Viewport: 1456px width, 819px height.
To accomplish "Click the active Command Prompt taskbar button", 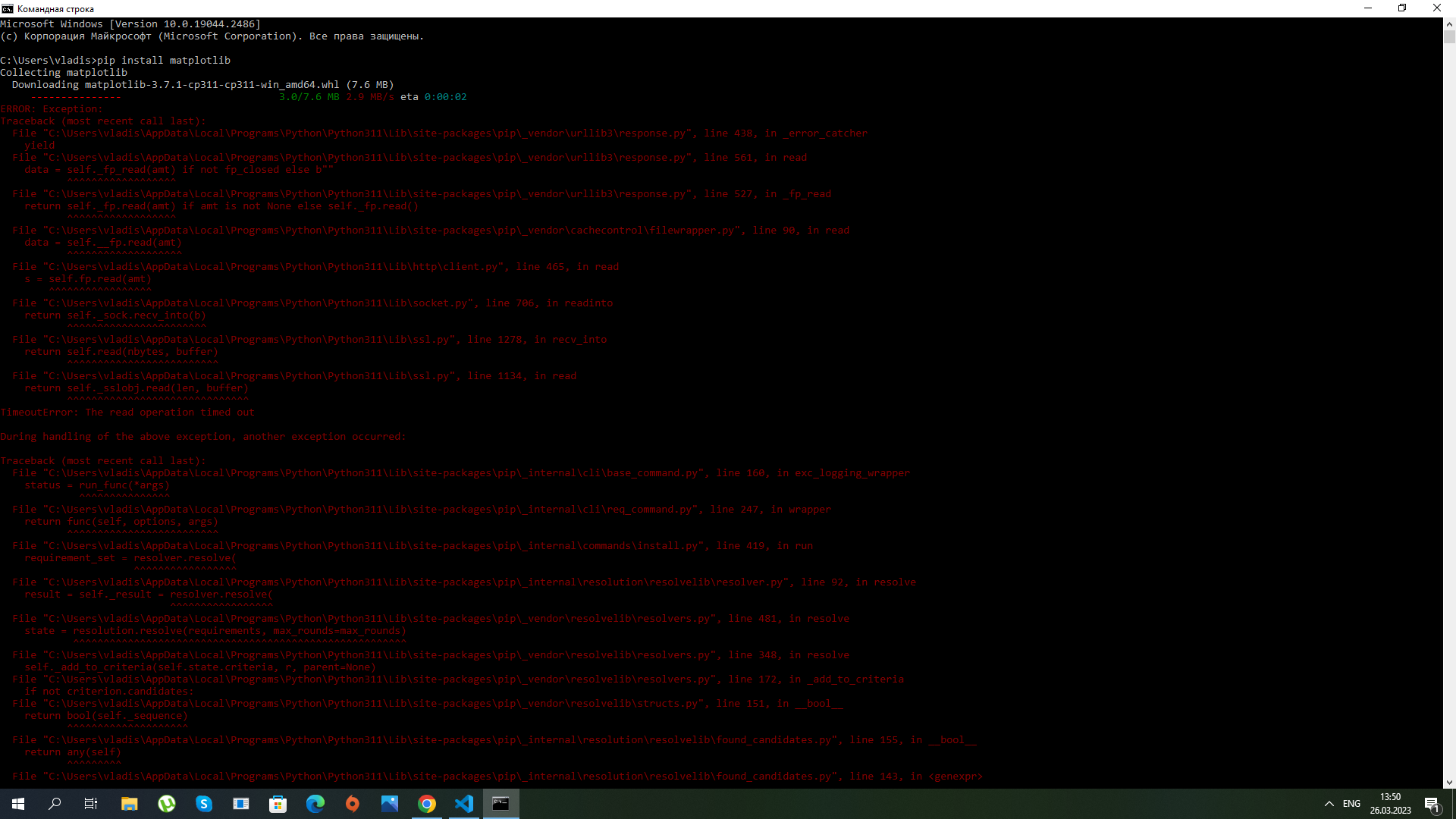I will [x=501, y=804].
